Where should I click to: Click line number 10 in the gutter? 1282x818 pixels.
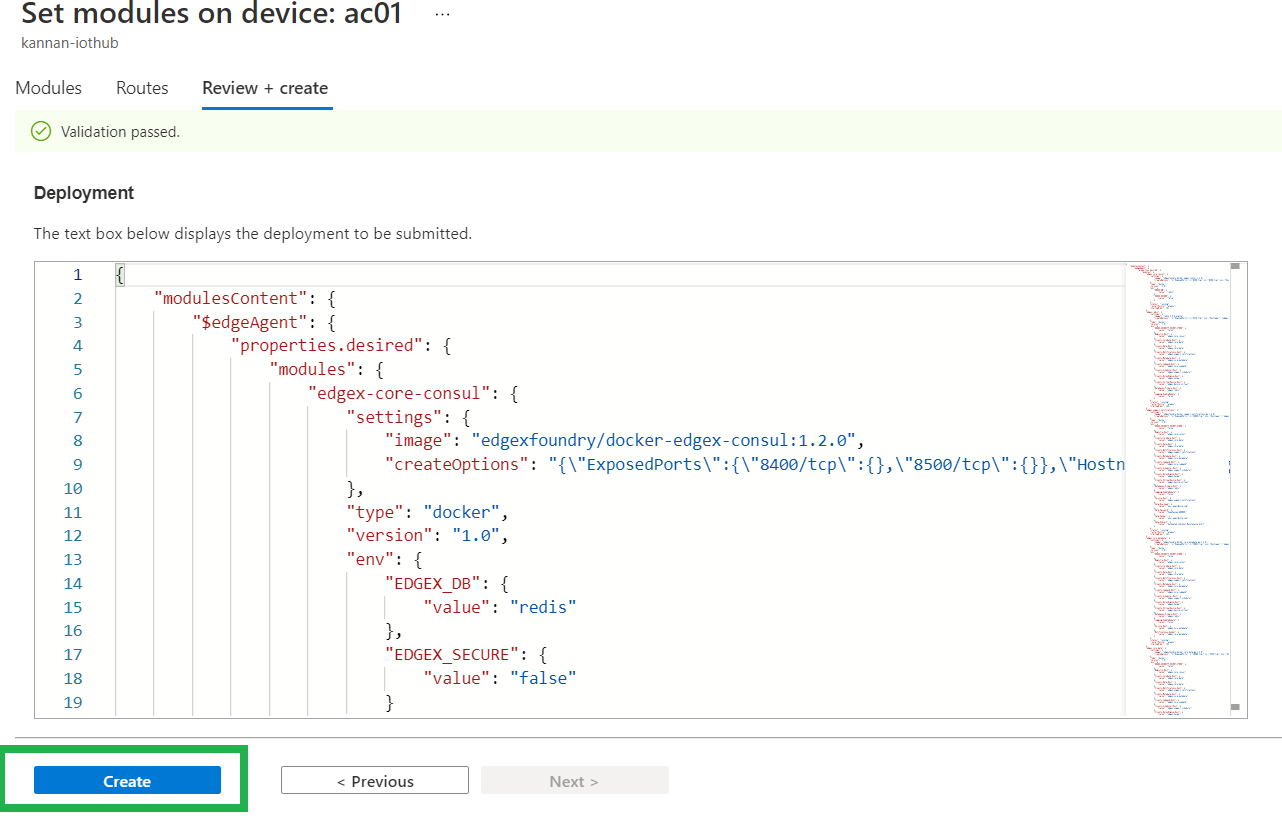click(73, 488)
